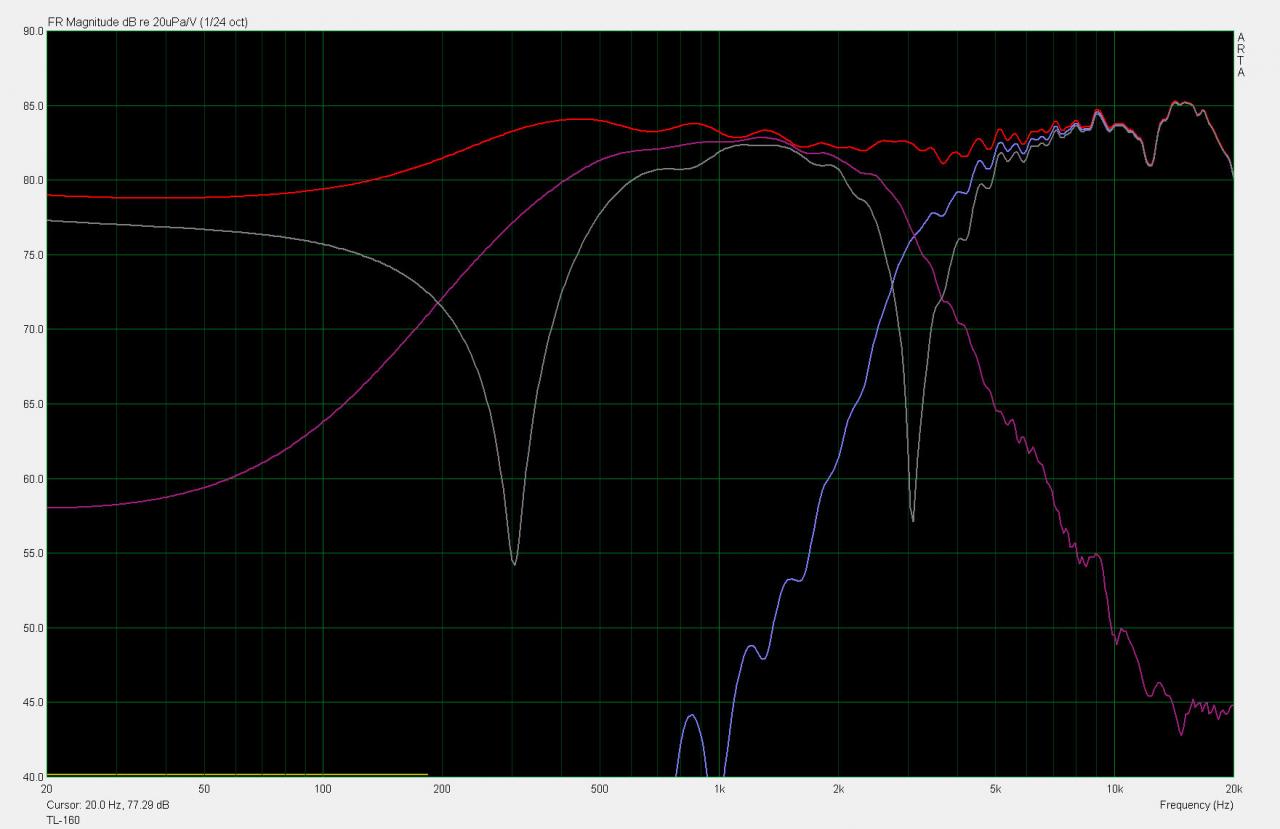Screen dimensions: 1280x829
Task: Click the blue curve's small hump near 850 Hz
Action: tap(691, 716)
